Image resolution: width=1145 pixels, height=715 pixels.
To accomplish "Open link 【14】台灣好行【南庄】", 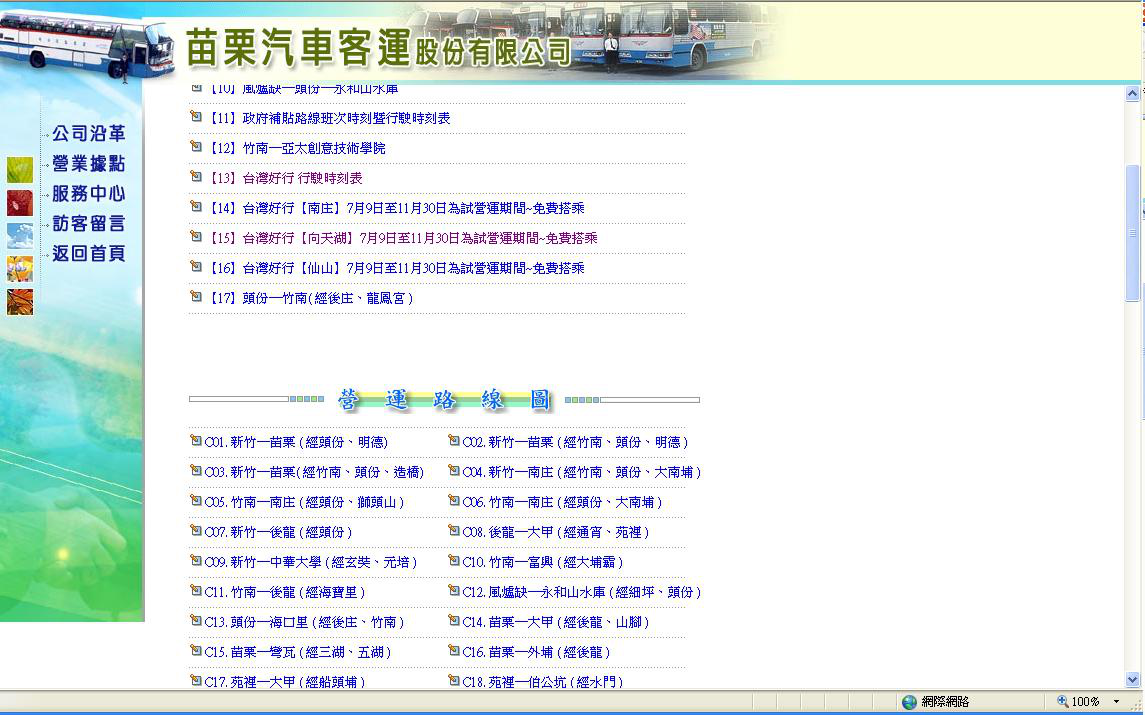I will (396, 208).
